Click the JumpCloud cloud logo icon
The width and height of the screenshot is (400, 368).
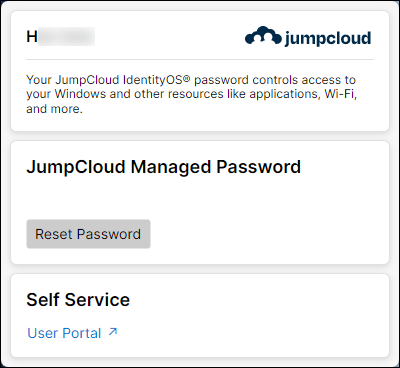tap(263, 35)
